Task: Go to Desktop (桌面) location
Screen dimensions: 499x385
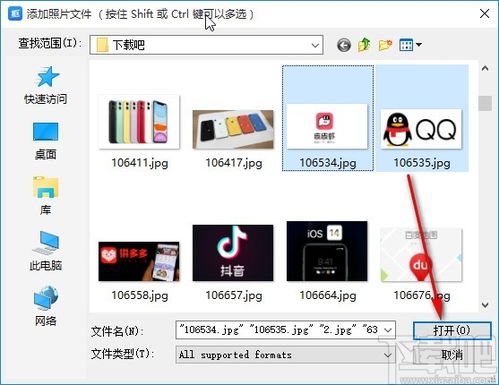Action: 46,141
